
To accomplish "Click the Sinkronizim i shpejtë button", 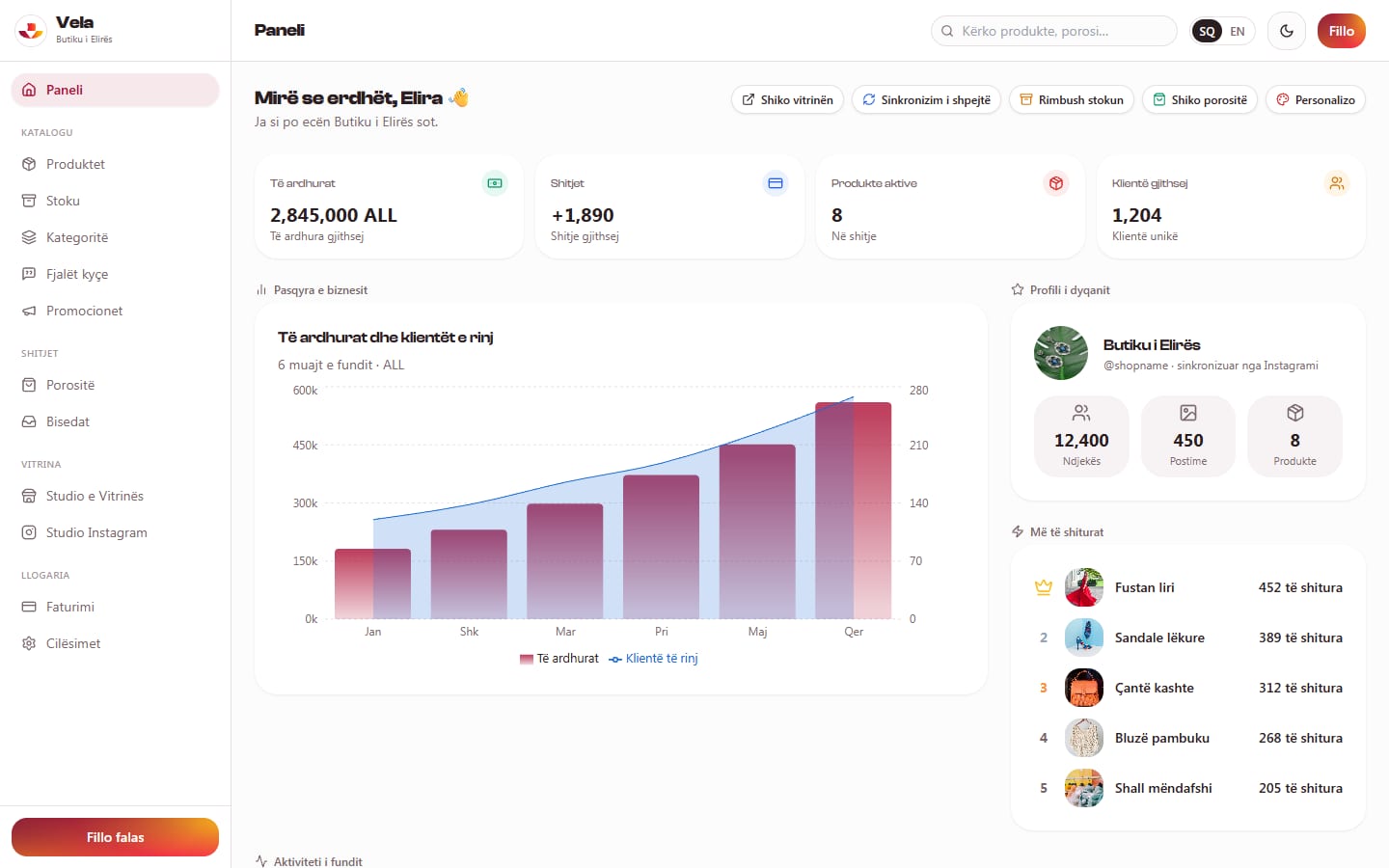I will coord(926,99).
